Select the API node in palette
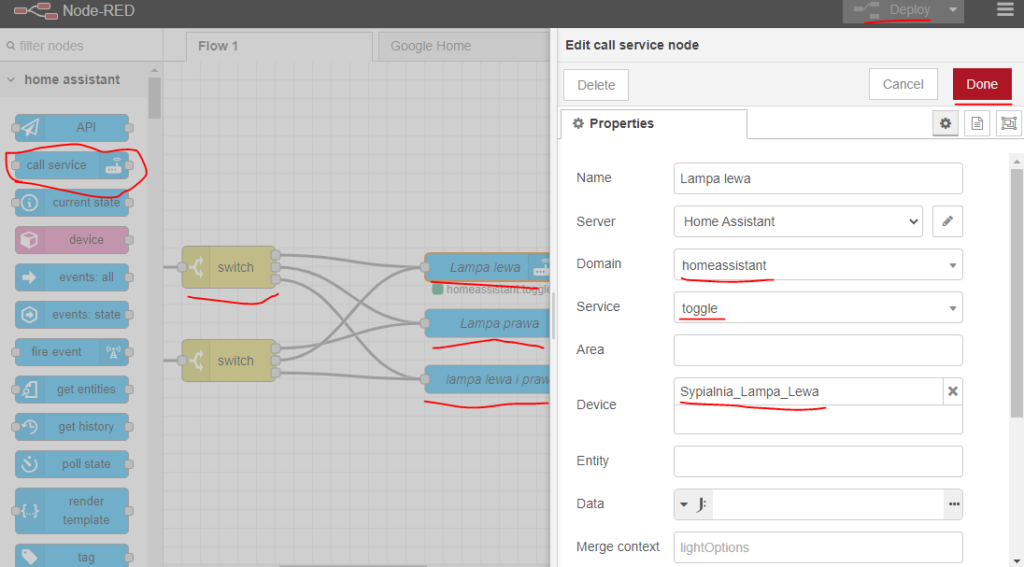1024x567 pixels. click(72, 128)
